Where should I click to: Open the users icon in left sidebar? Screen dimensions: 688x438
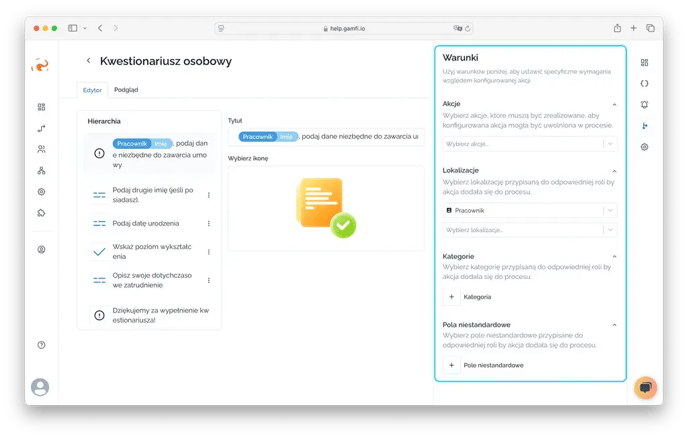41,149
